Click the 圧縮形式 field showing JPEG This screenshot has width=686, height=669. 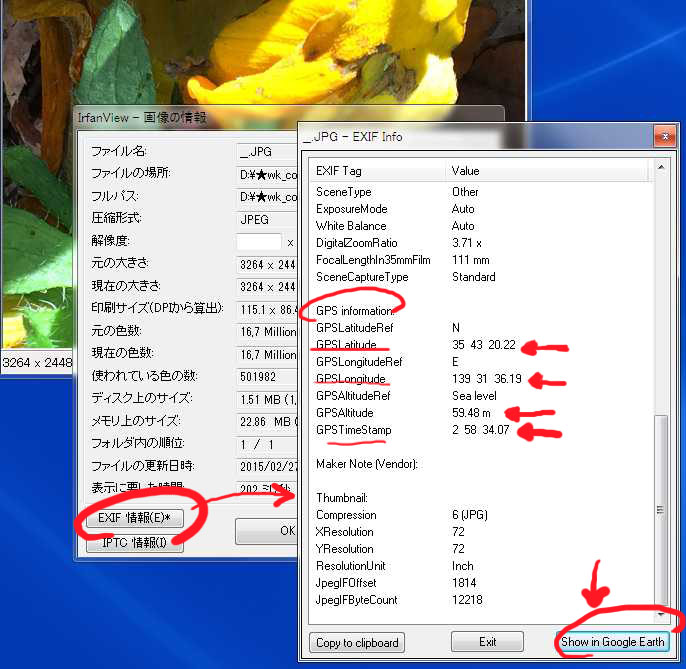coord(266,219)
